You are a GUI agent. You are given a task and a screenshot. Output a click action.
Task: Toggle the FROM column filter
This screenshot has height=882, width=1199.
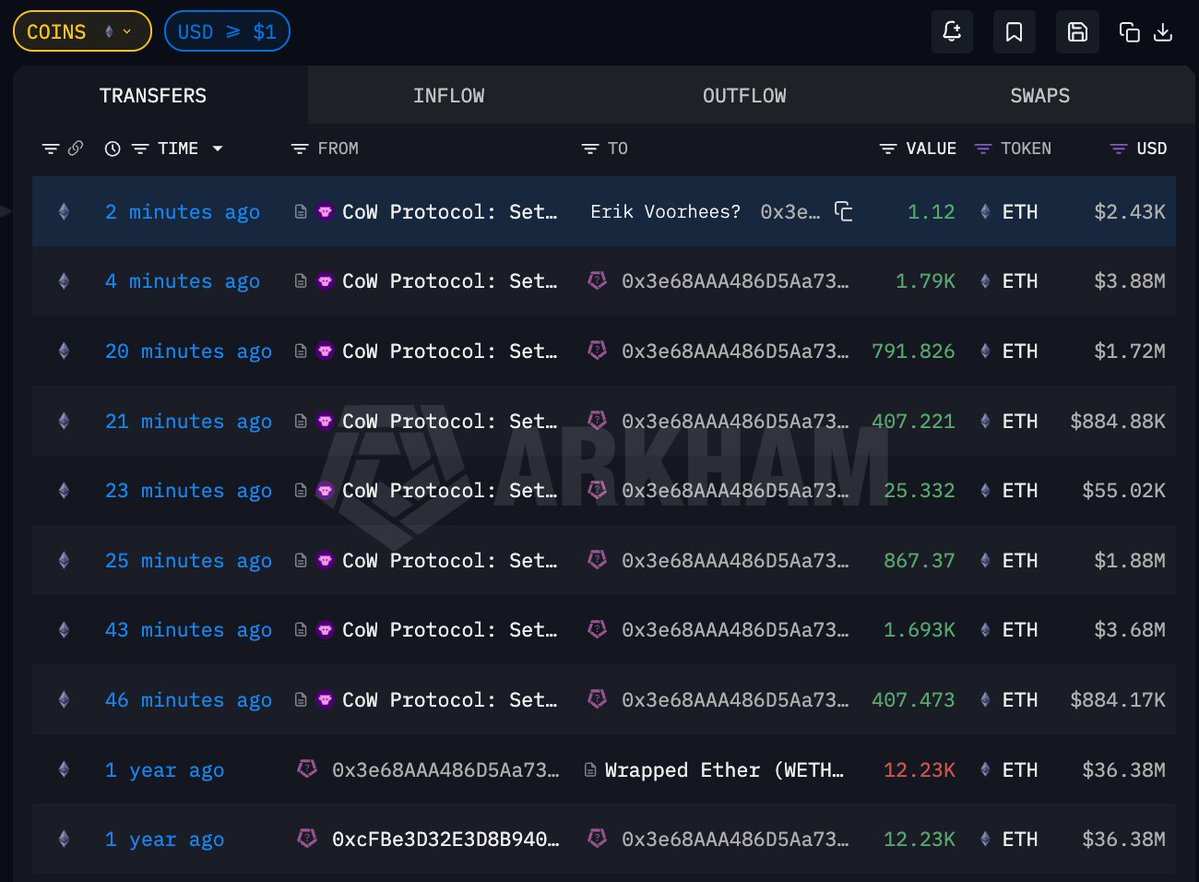click(x=299, y=149)
